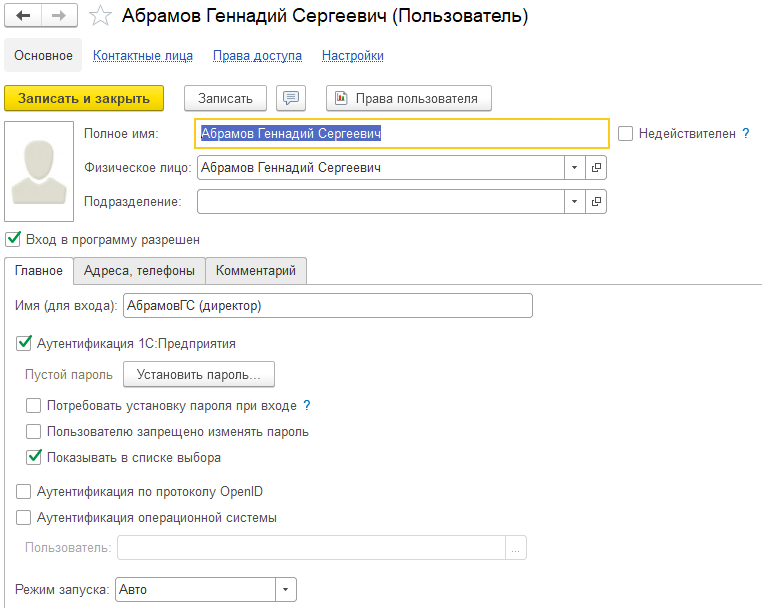
Task: Enable Аутентификация операционной системы
Action: (23, 517)
